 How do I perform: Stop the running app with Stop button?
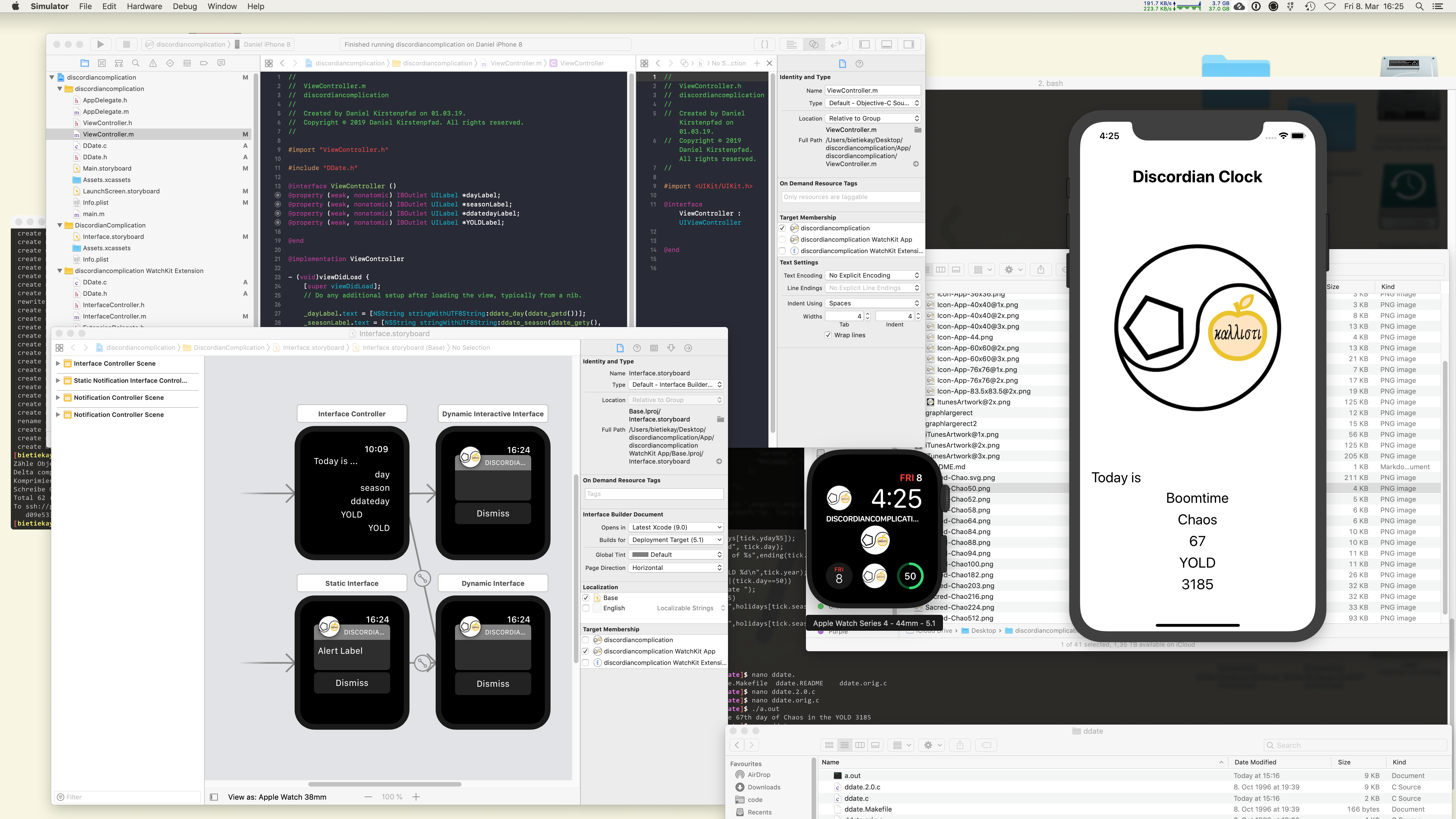(127, 44)
